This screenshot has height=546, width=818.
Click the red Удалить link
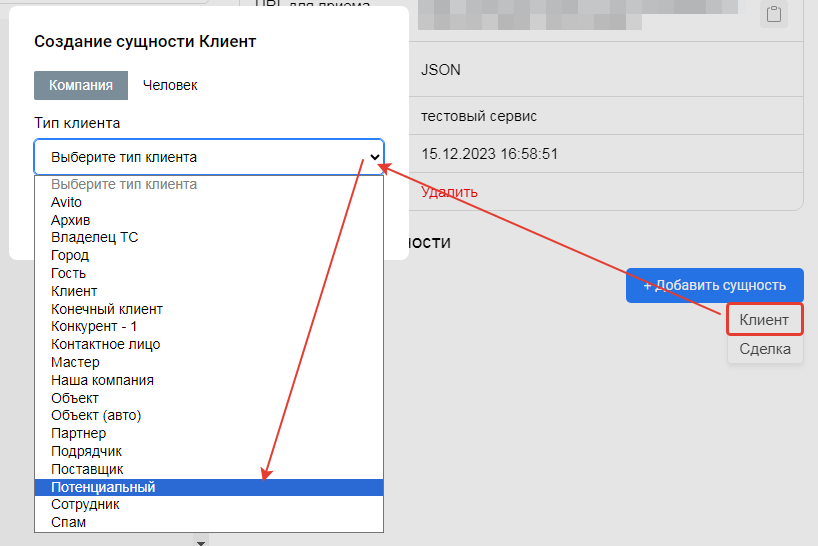(x=449, y=192)
